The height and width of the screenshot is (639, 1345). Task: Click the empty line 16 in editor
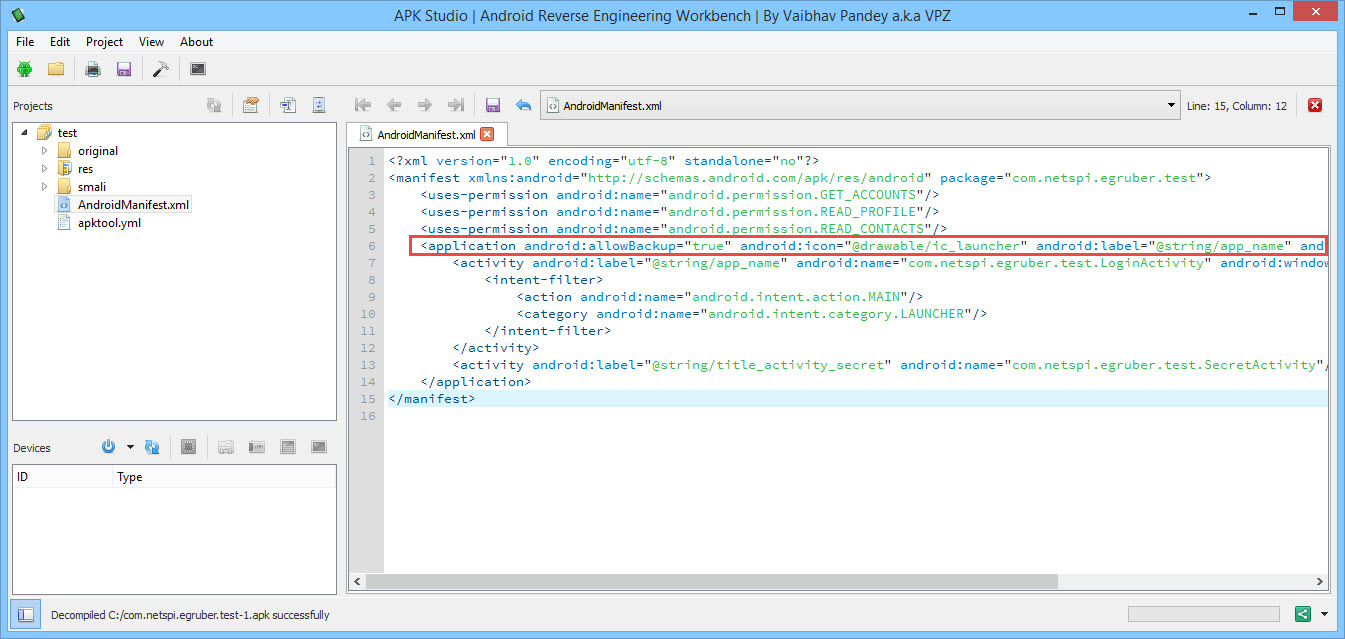click(x=857, y=415)
